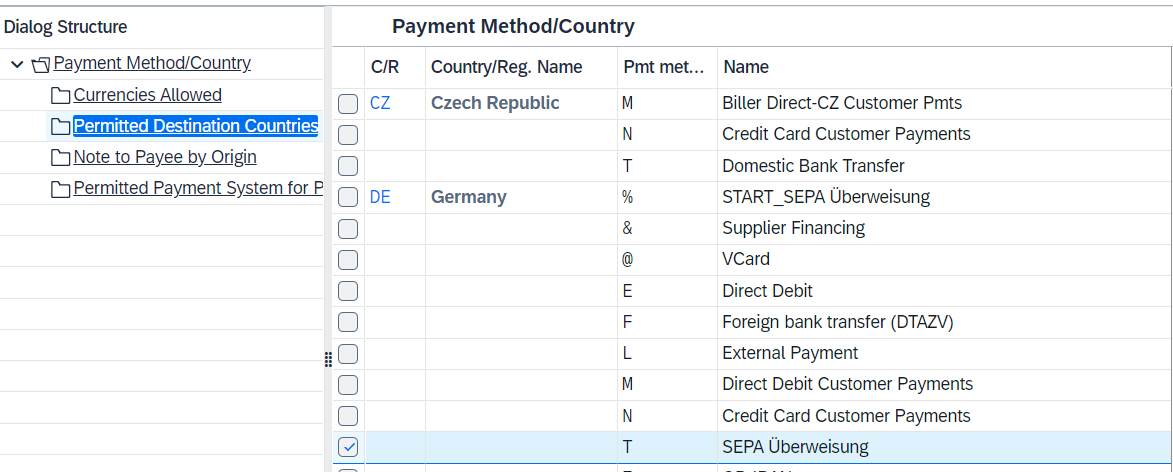Click the Country/Reg. Name column header
Image resolution: width=1173 pixels, height=472 pixels.
506,67
